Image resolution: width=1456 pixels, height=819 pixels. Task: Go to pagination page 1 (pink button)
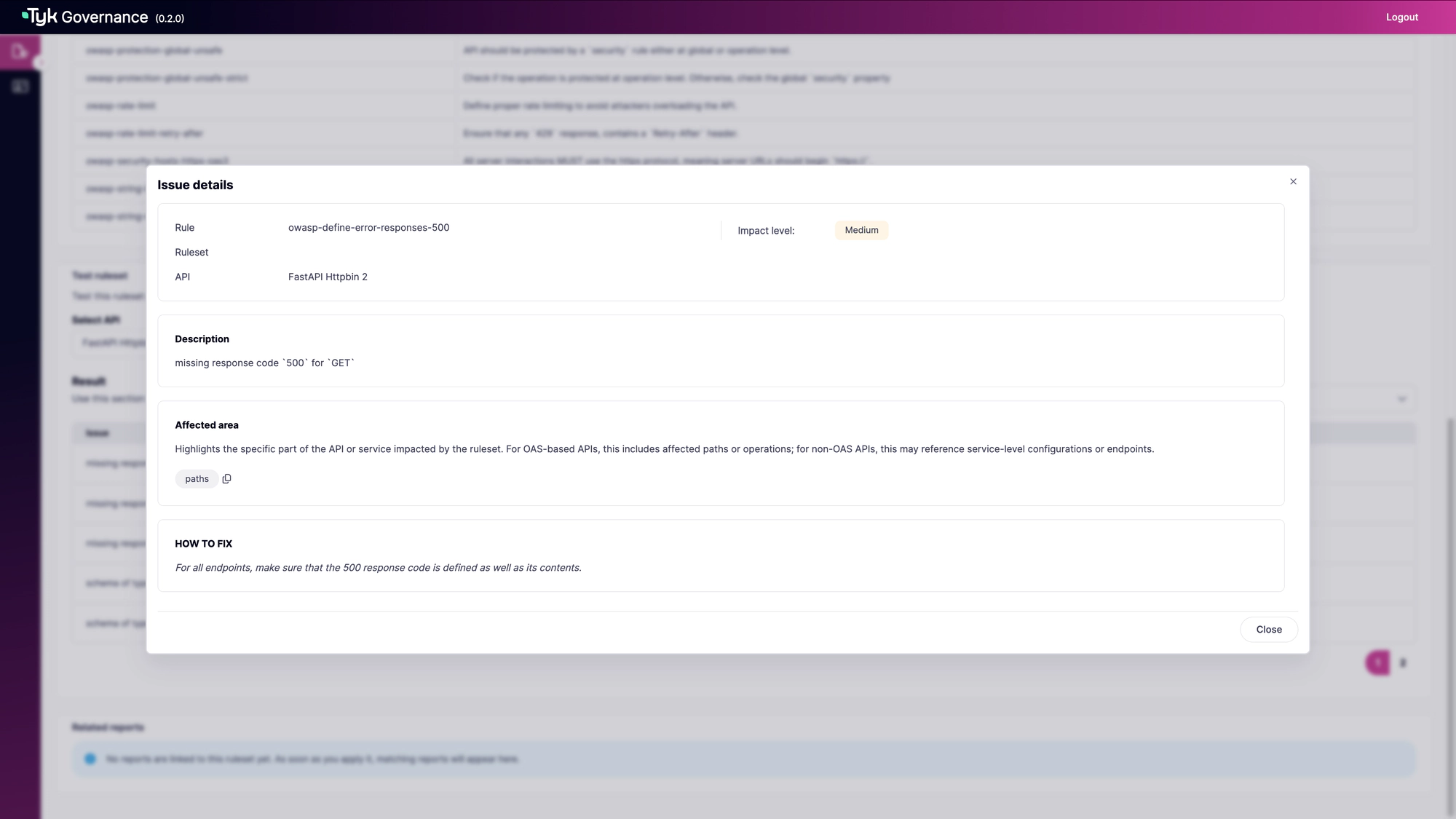(x=1377, y=662)
